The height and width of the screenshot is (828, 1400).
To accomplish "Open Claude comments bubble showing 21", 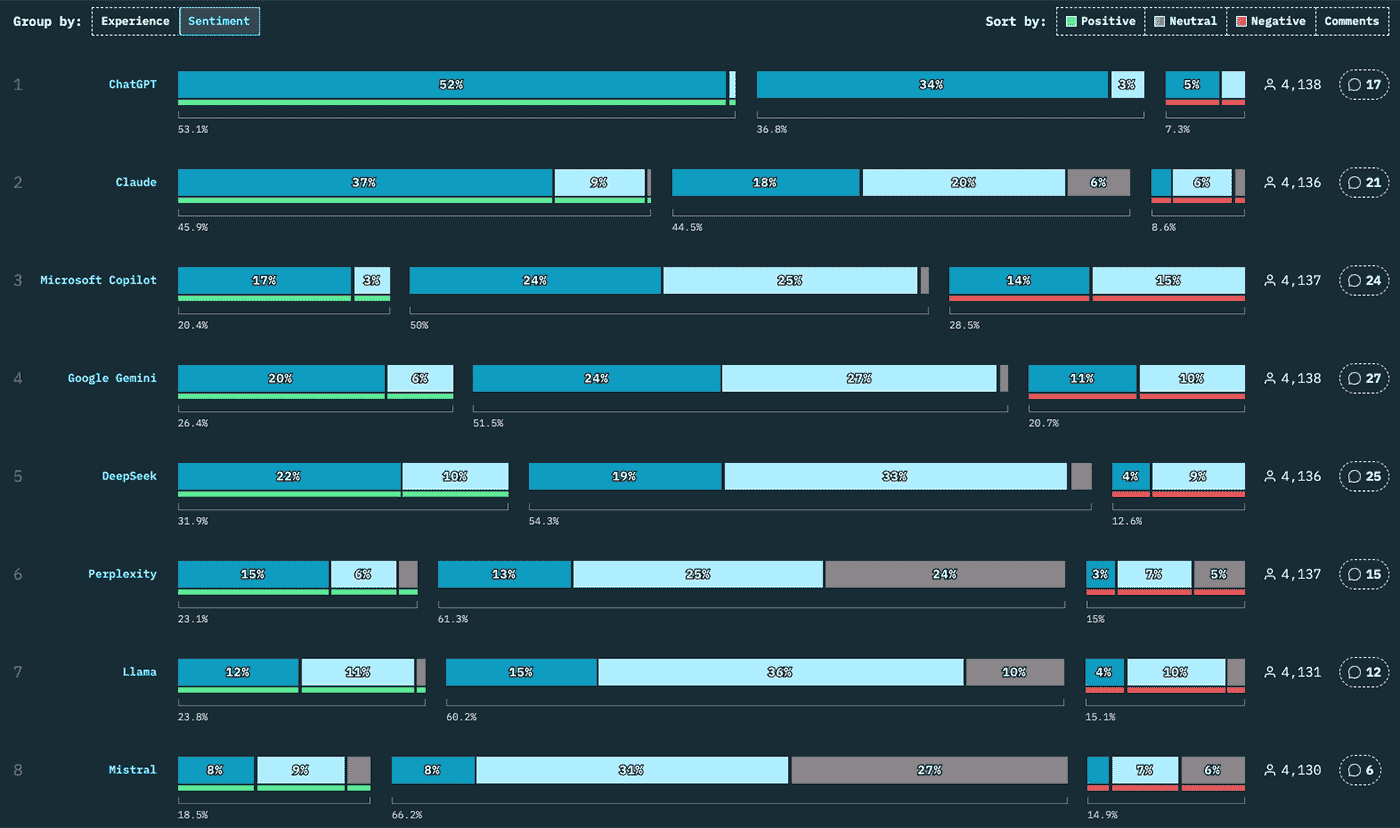I will click(1364, 183).
